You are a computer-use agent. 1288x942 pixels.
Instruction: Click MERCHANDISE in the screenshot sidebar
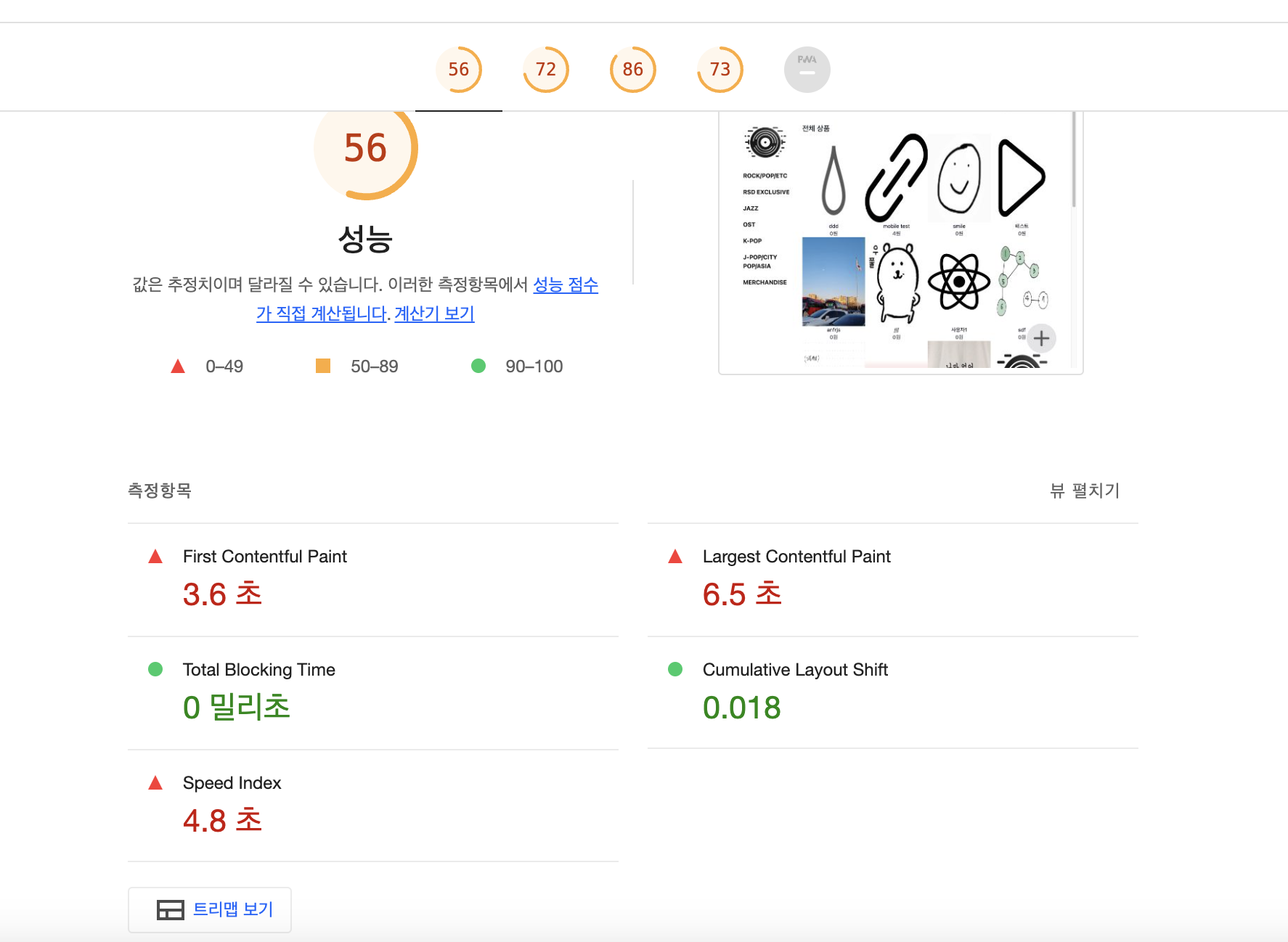click(765, 282)
